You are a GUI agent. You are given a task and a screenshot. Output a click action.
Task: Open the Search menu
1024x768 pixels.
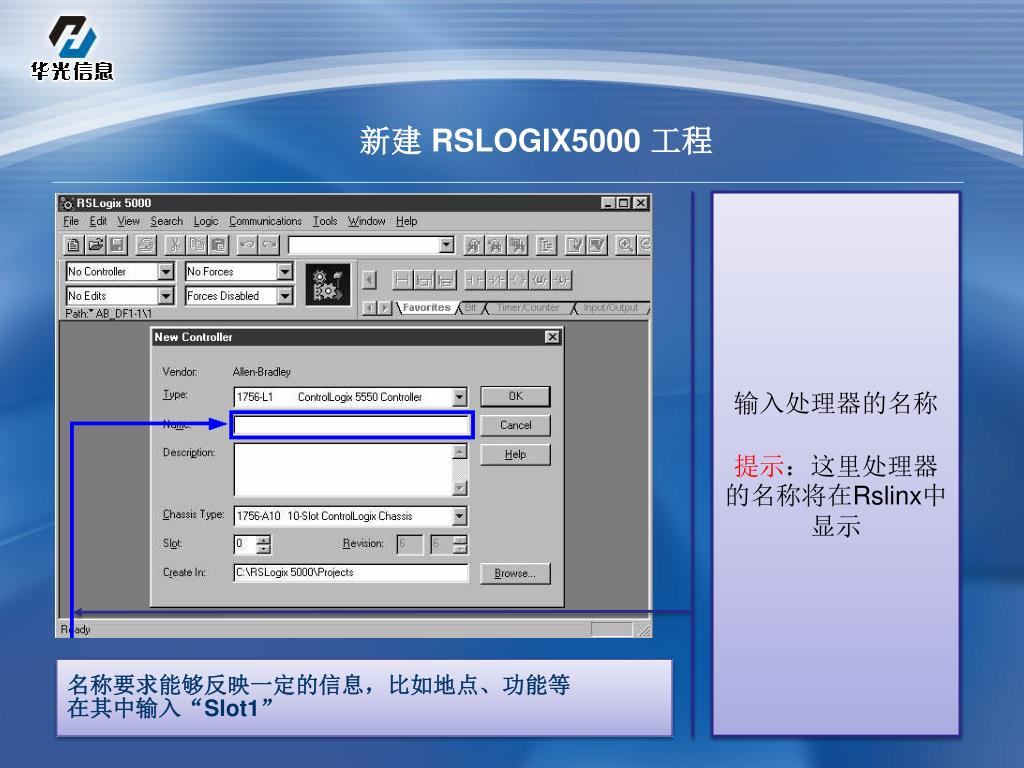pyautogui.click(x=167, y=221)
